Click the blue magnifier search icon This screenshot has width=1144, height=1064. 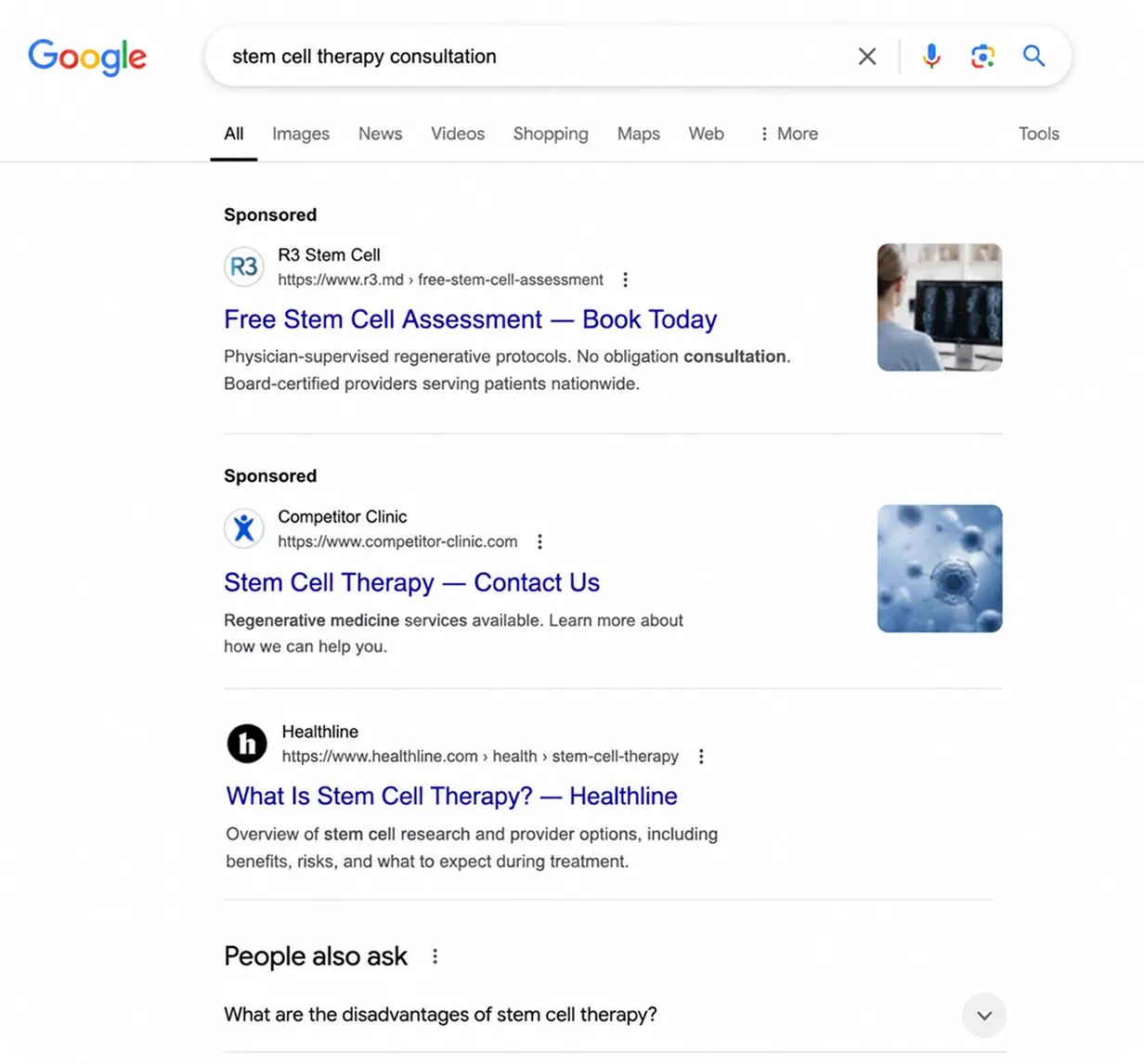1033,57
